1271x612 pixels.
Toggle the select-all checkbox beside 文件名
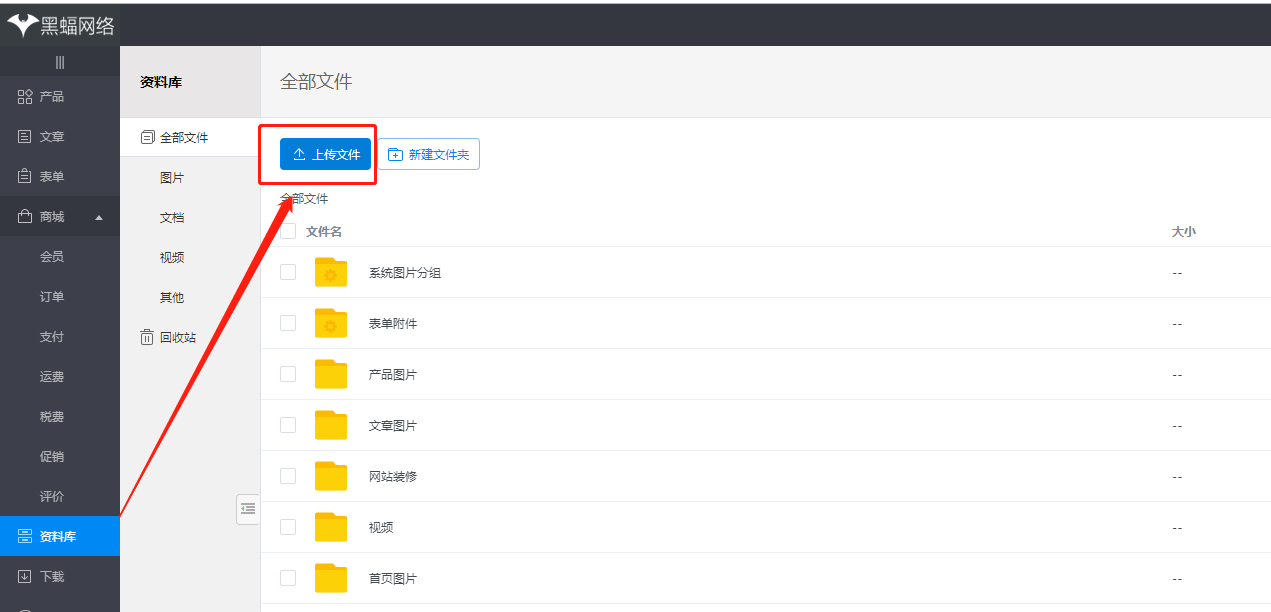(x=288, y=231)
